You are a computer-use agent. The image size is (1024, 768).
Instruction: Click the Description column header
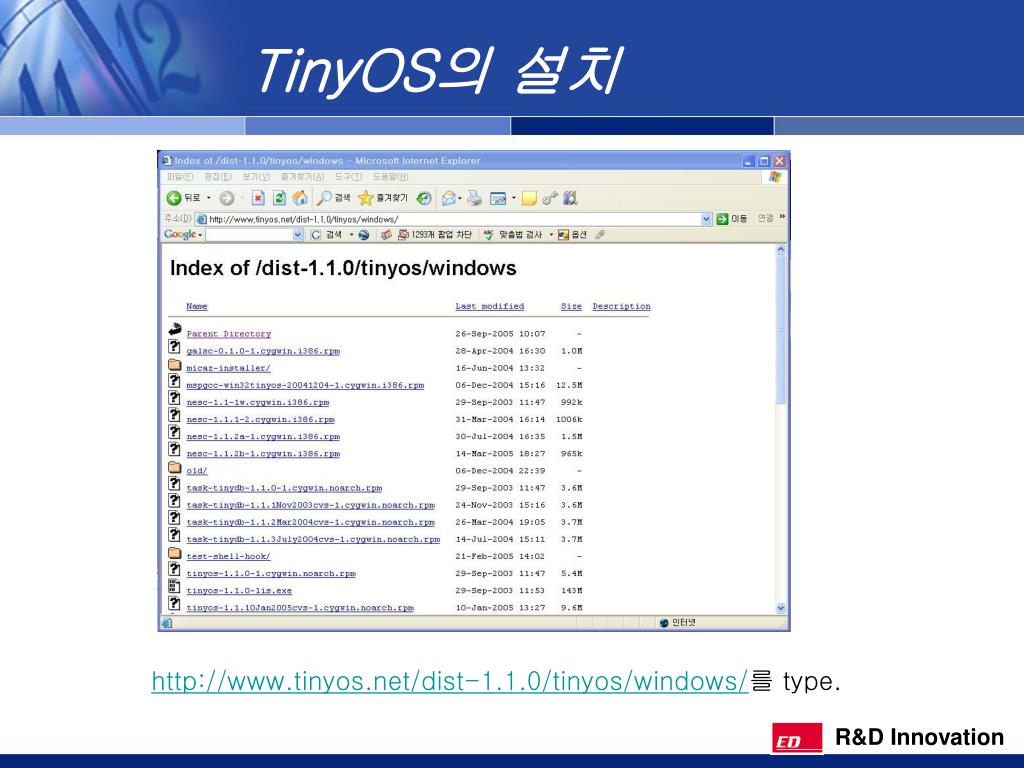point(622,306)
